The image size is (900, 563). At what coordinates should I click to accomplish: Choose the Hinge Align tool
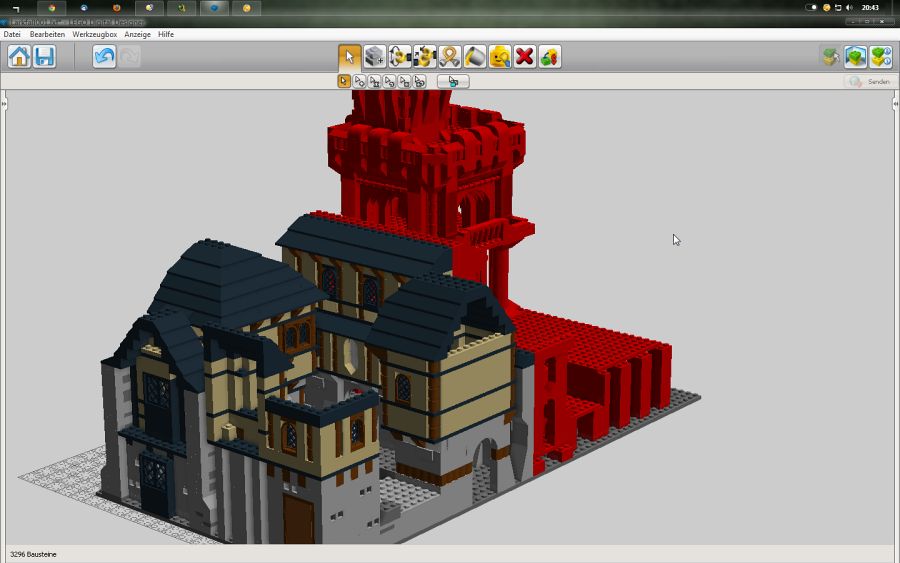pos(425,56)
